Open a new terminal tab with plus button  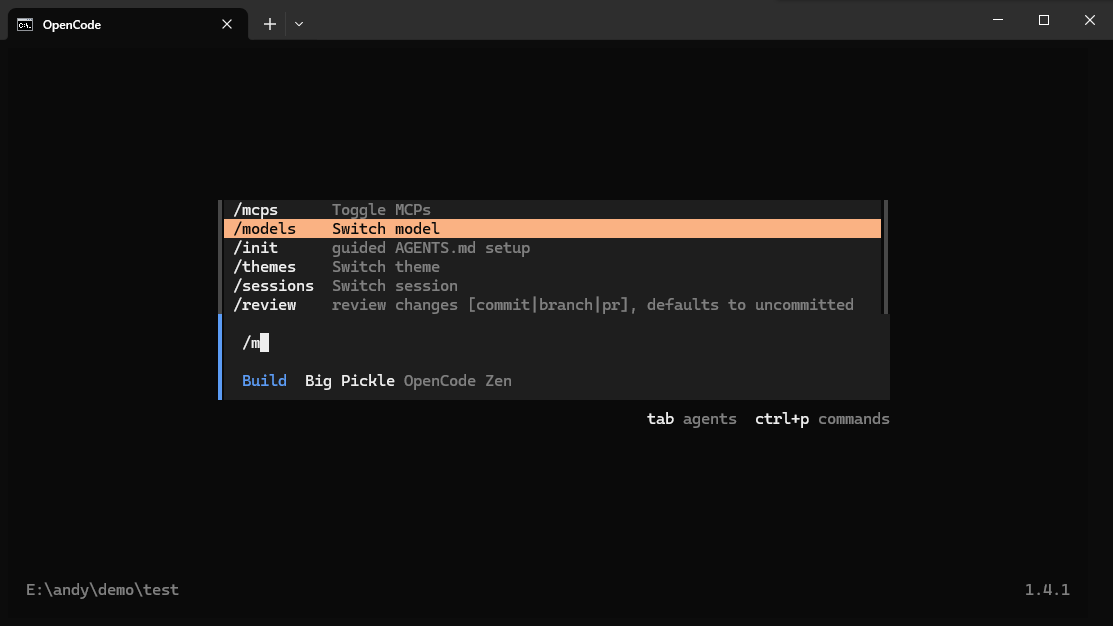pos(269,24)
